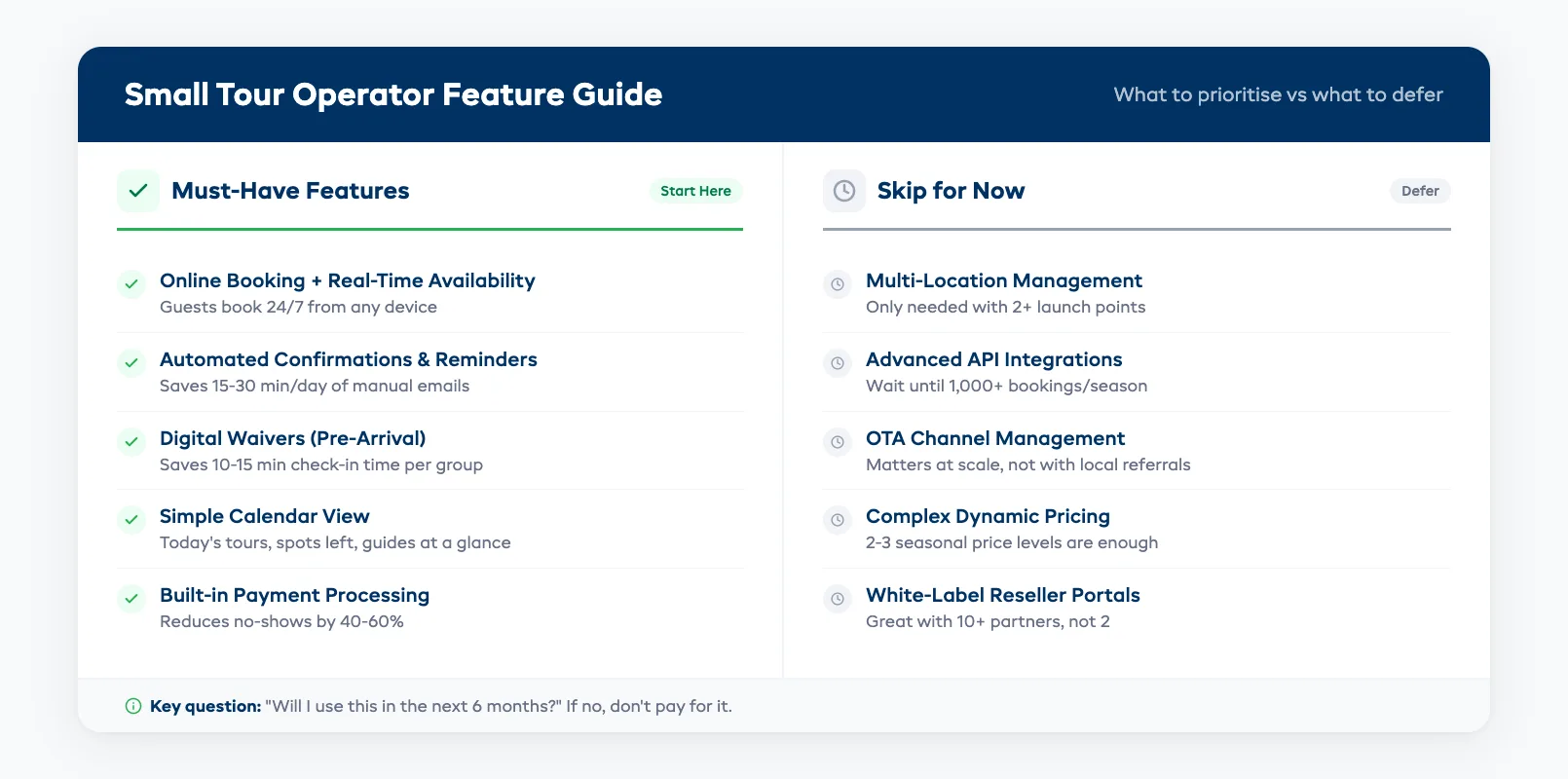Click the clock icon next to White-Label Reseller Portals

pyautogui.click(x=838, y=599)
